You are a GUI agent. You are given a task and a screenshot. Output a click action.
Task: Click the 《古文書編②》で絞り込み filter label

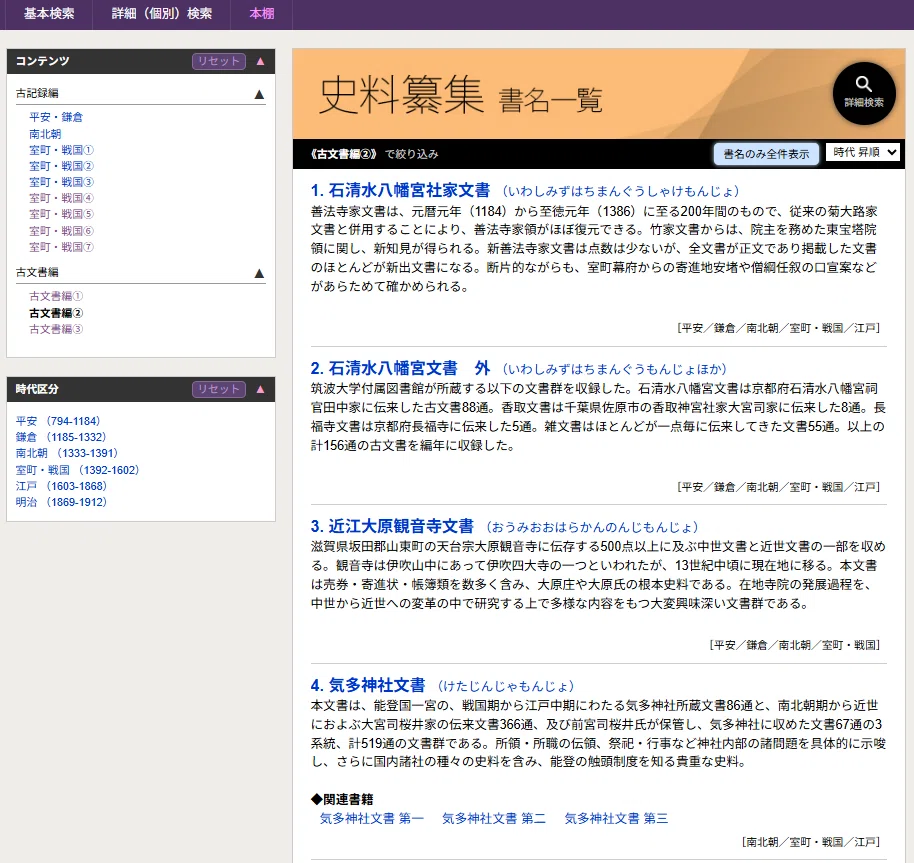click(374, 154)
